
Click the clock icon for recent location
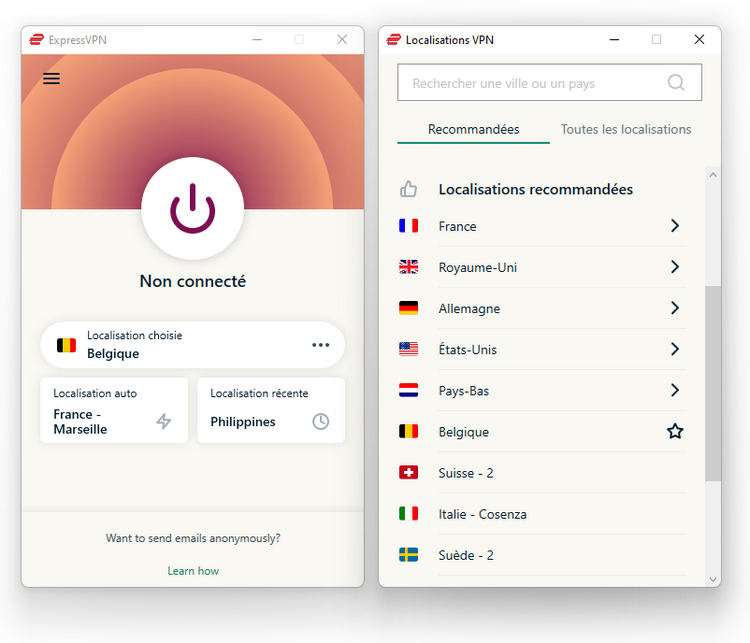tap(320, 421)
